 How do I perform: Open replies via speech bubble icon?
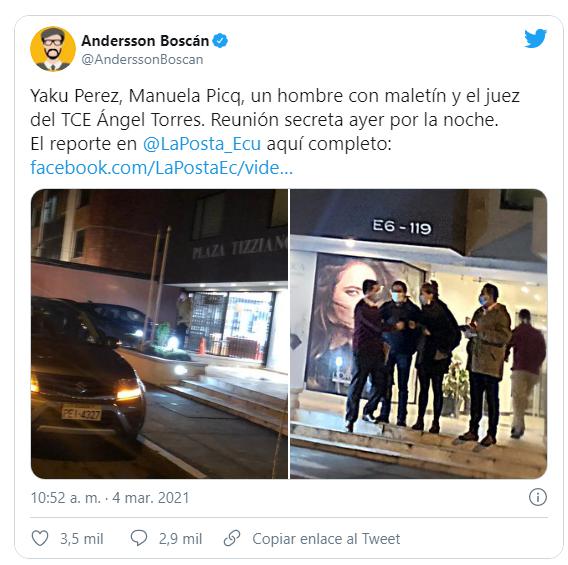(139, 538)
